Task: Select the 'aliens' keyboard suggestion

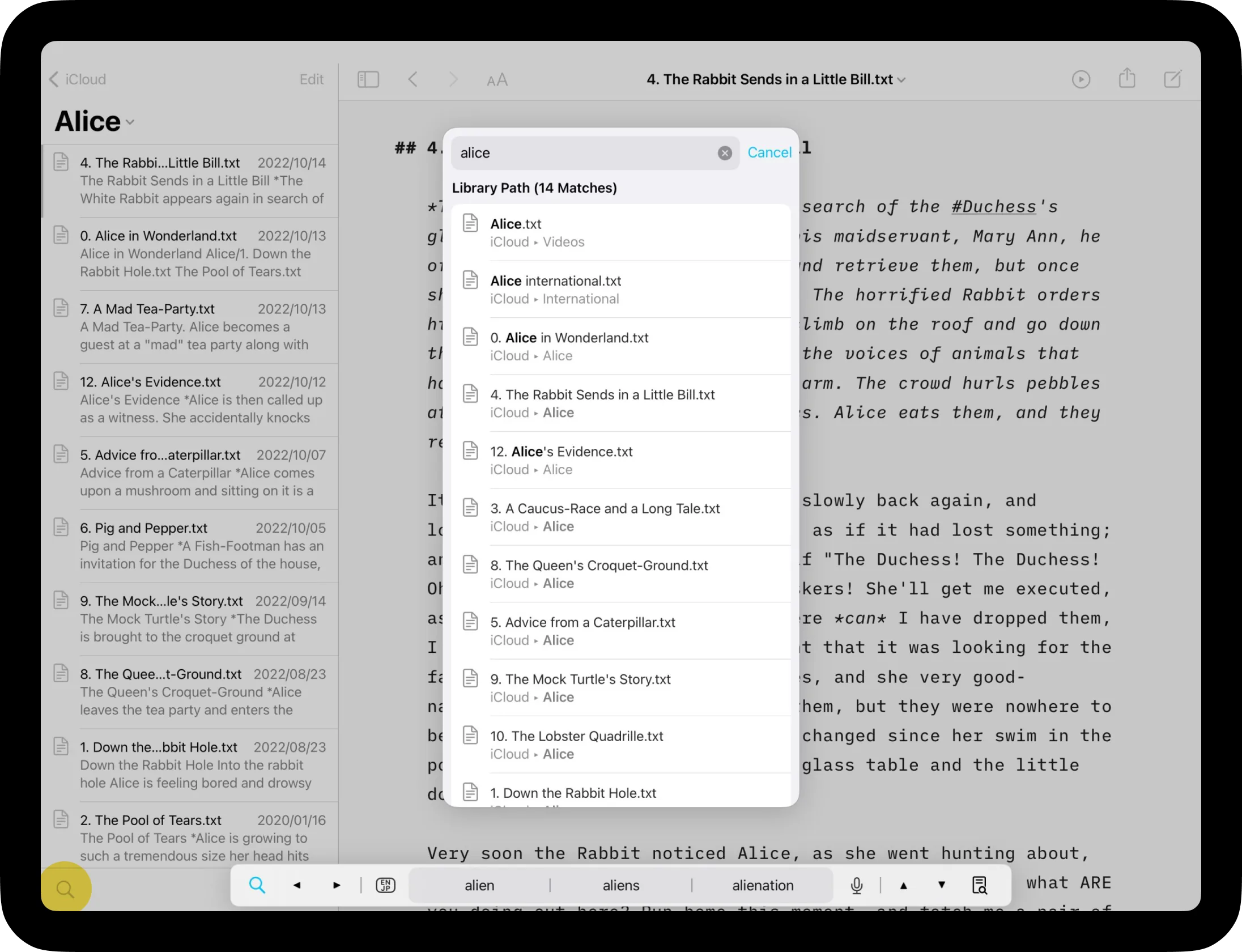Action: [x=620, y=885]
